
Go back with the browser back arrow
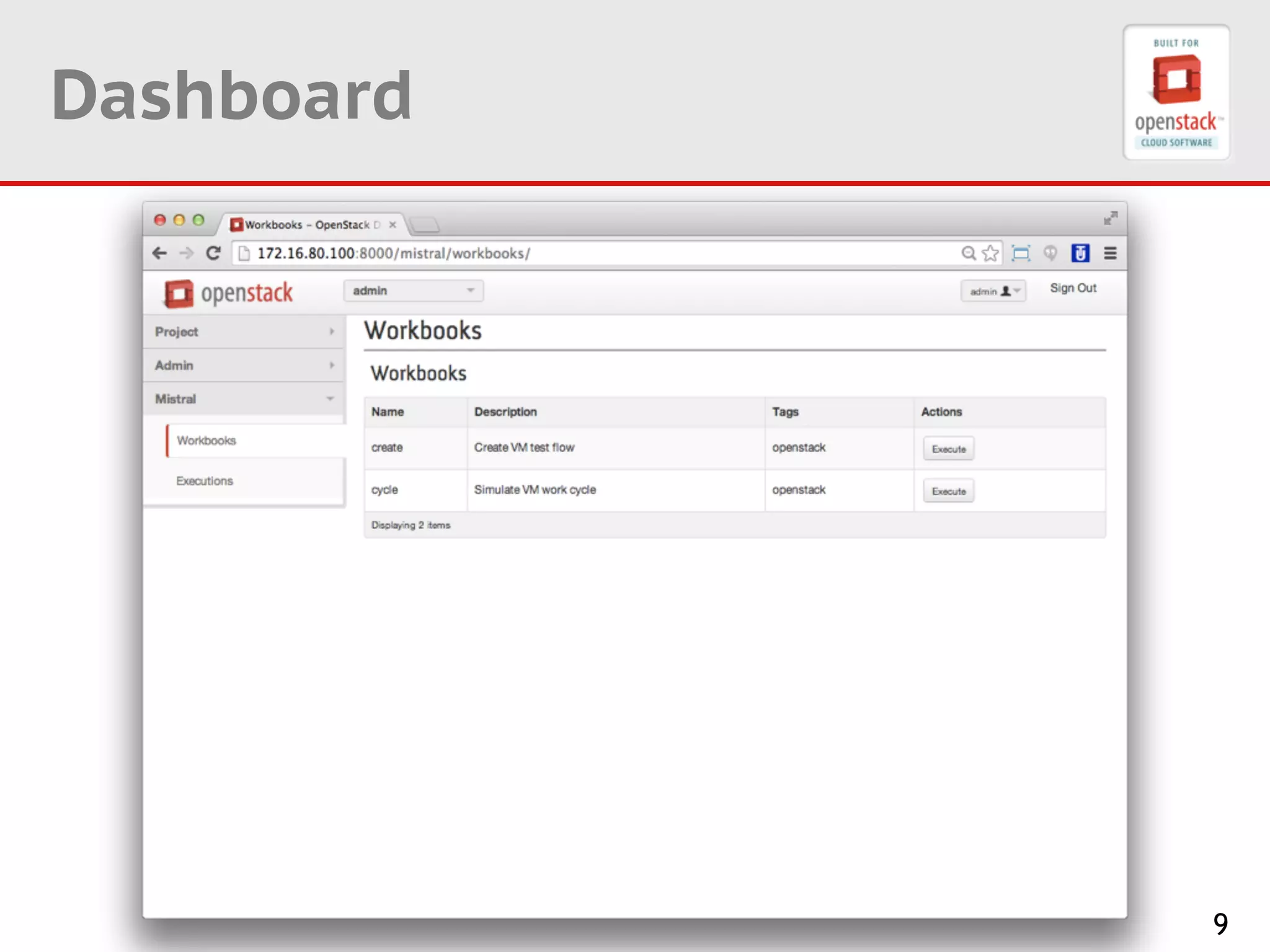159,253
